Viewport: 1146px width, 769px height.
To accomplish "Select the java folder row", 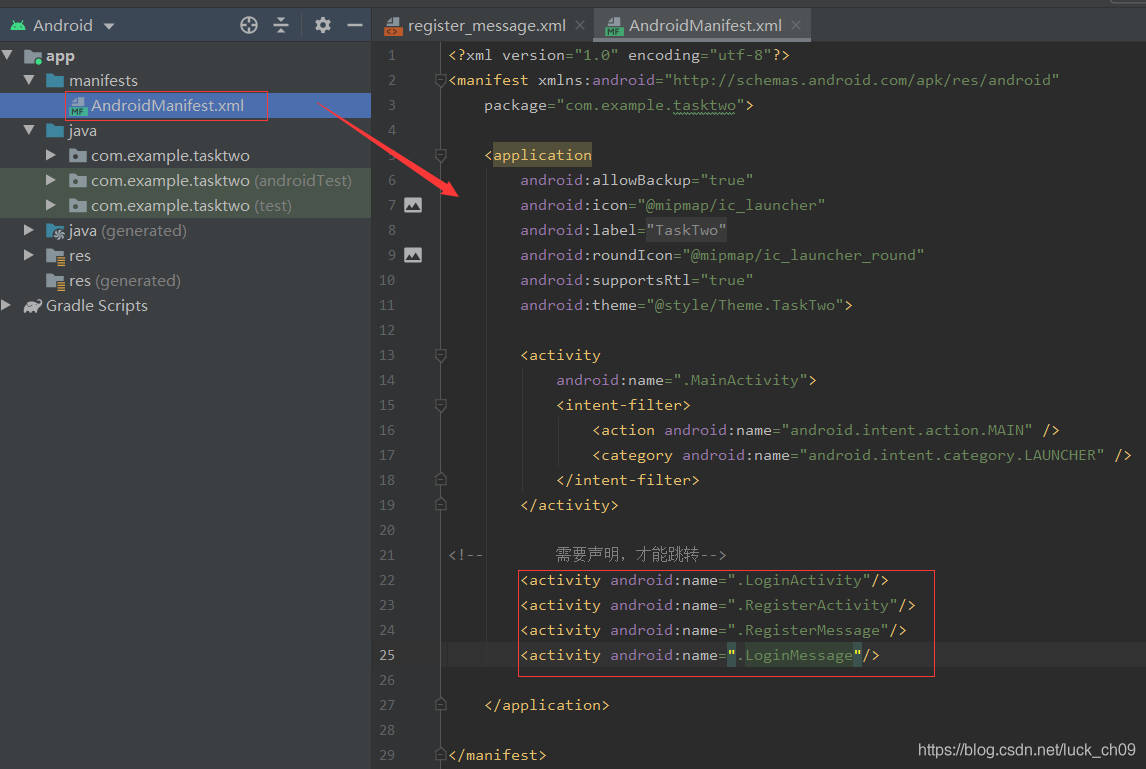I will 186,131.
